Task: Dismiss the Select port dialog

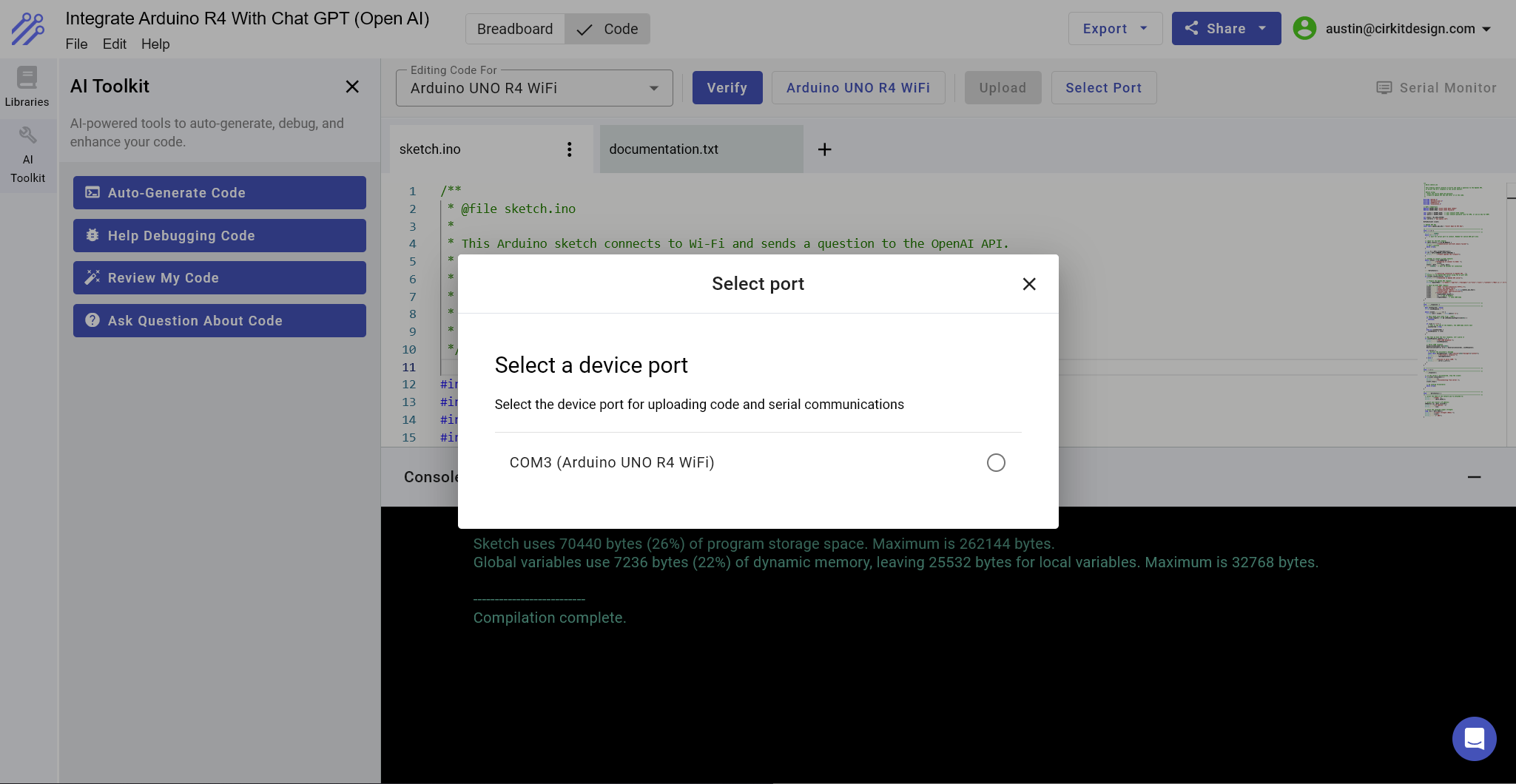Action: point(1028,283)
